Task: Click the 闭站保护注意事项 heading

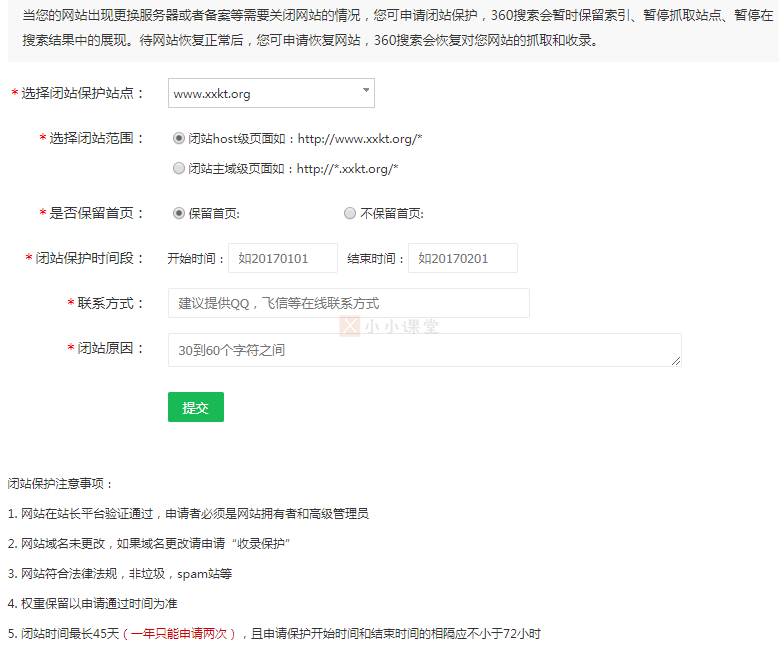Action: pyautogui.click(x=60, y=484)
